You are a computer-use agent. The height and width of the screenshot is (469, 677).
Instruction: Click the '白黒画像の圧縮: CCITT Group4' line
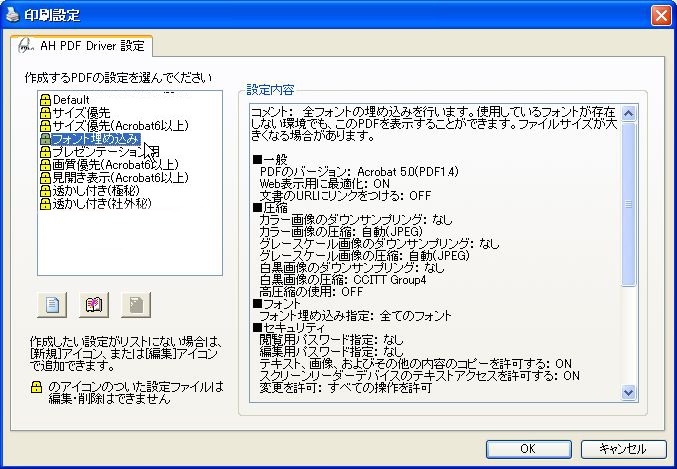343,280
